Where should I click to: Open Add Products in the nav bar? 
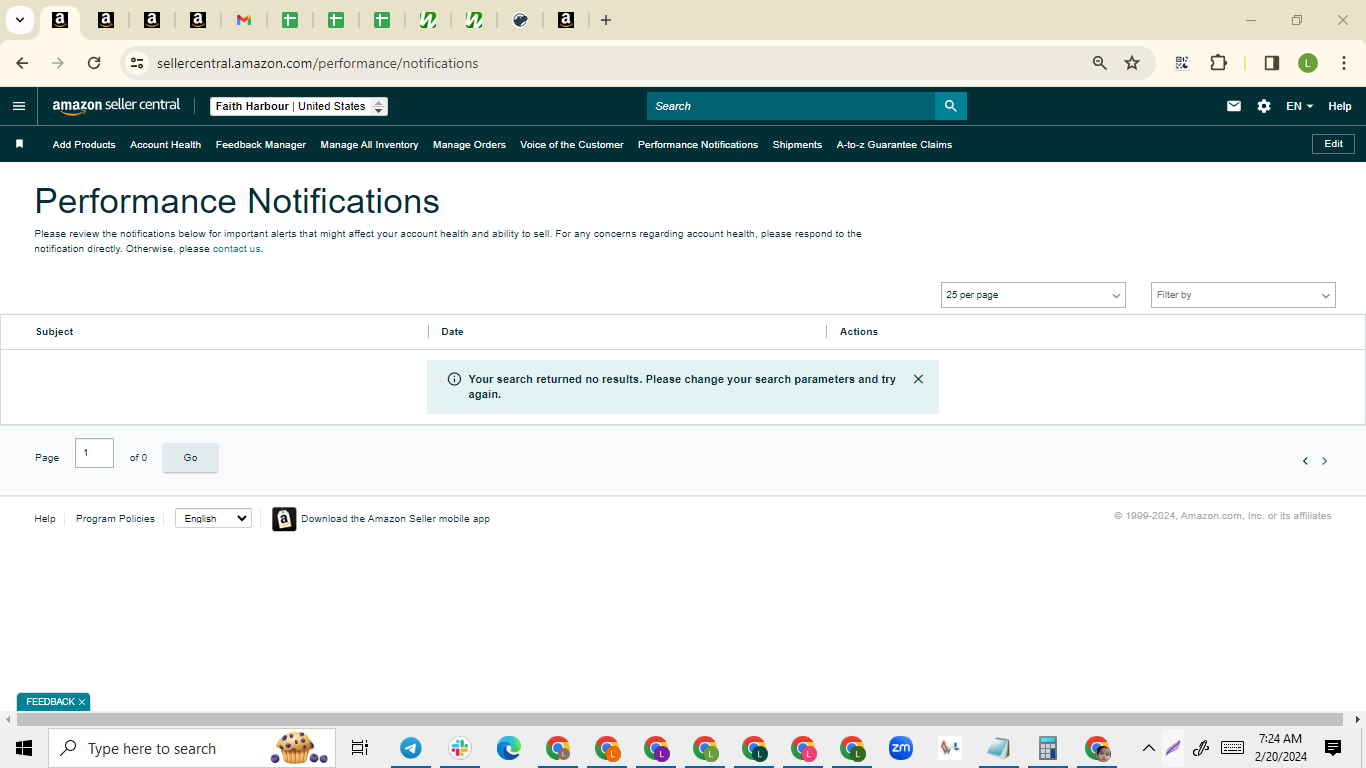[x=84, y=145]
